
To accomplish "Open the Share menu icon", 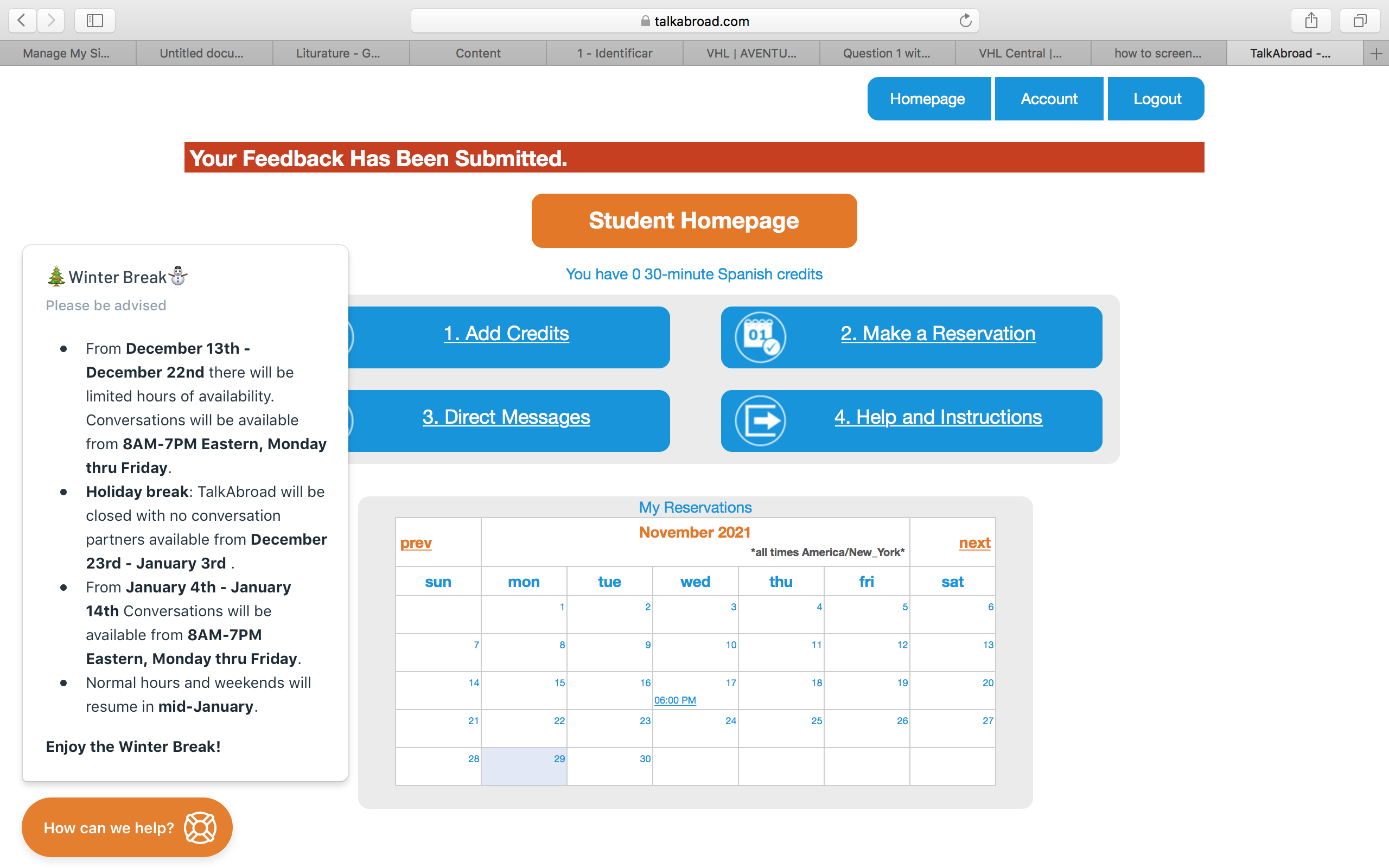I will coord(1311,21).
